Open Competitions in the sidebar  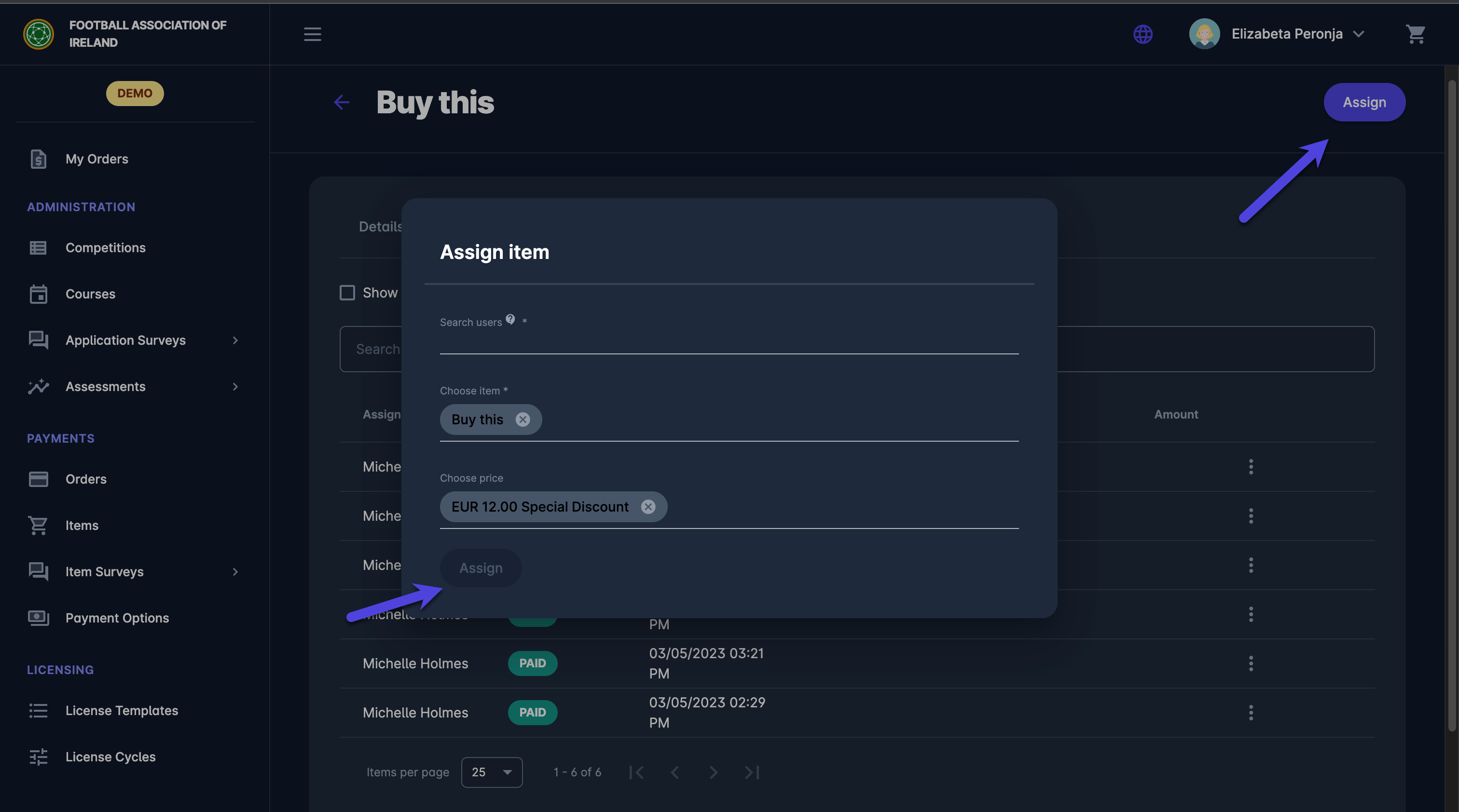coord(105,248)
